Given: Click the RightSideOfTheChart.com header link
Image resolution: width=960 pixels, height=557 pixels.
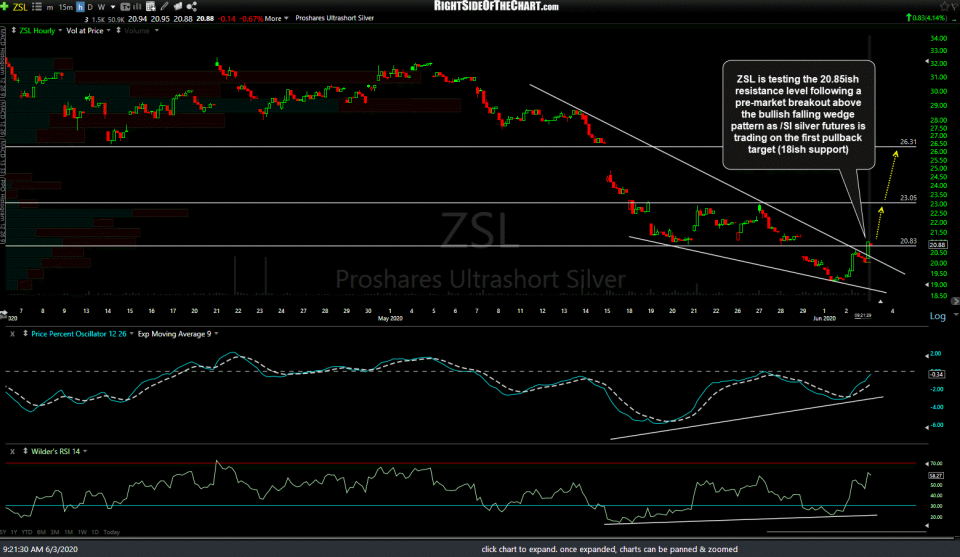Looking at the screenshot, I should point(496,6).
